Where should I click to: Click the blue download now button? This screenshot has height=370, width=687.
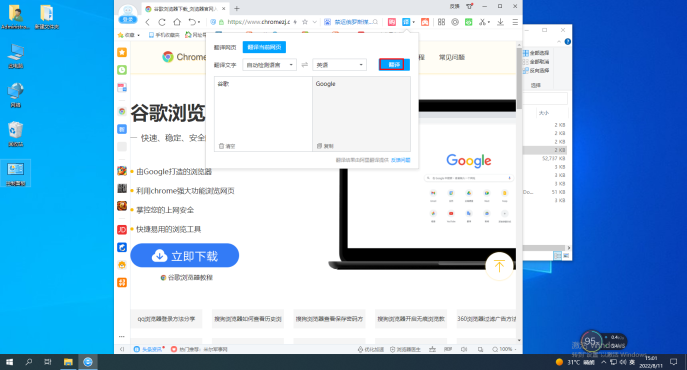(x=184, y=256)
